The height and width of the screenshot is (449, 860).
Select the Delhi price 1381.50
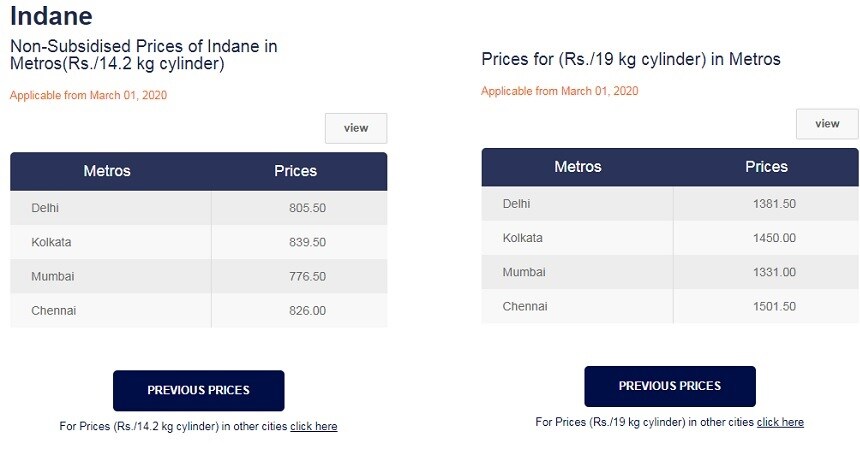(x=774, y=204)
